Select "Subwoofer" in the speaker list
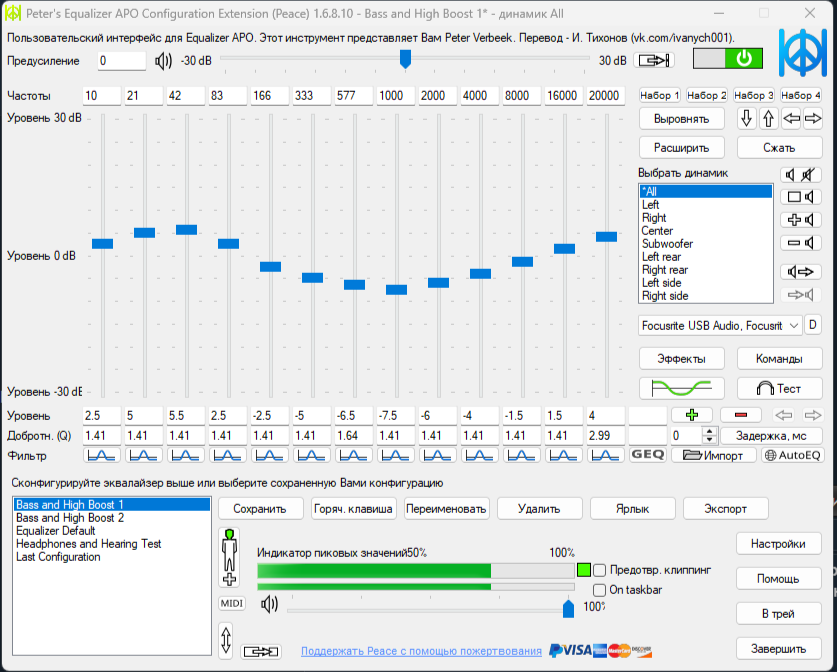 coord(667,244)
